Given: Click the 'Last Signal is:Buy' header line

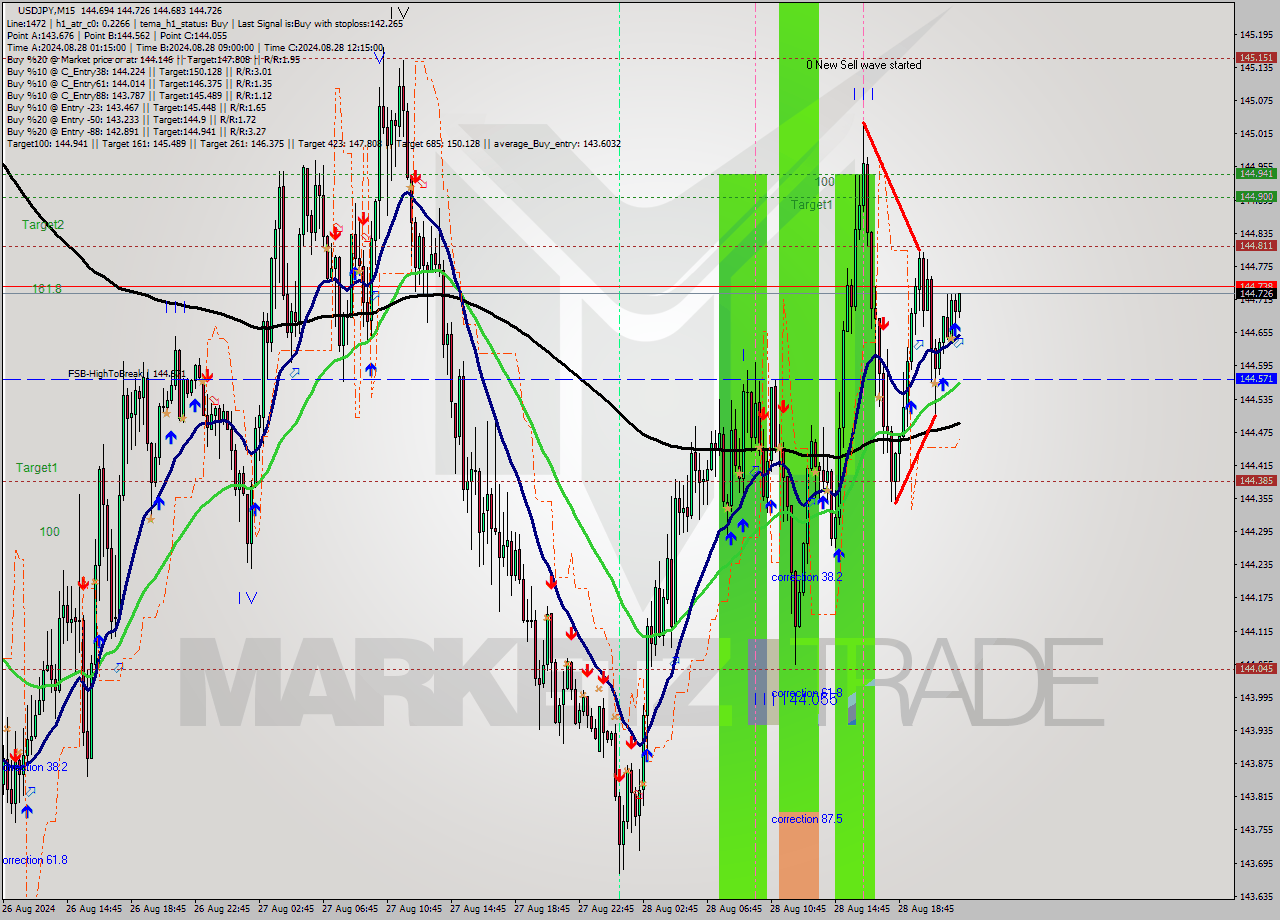Looking at the screenshot, I should (x=205, y=23).
